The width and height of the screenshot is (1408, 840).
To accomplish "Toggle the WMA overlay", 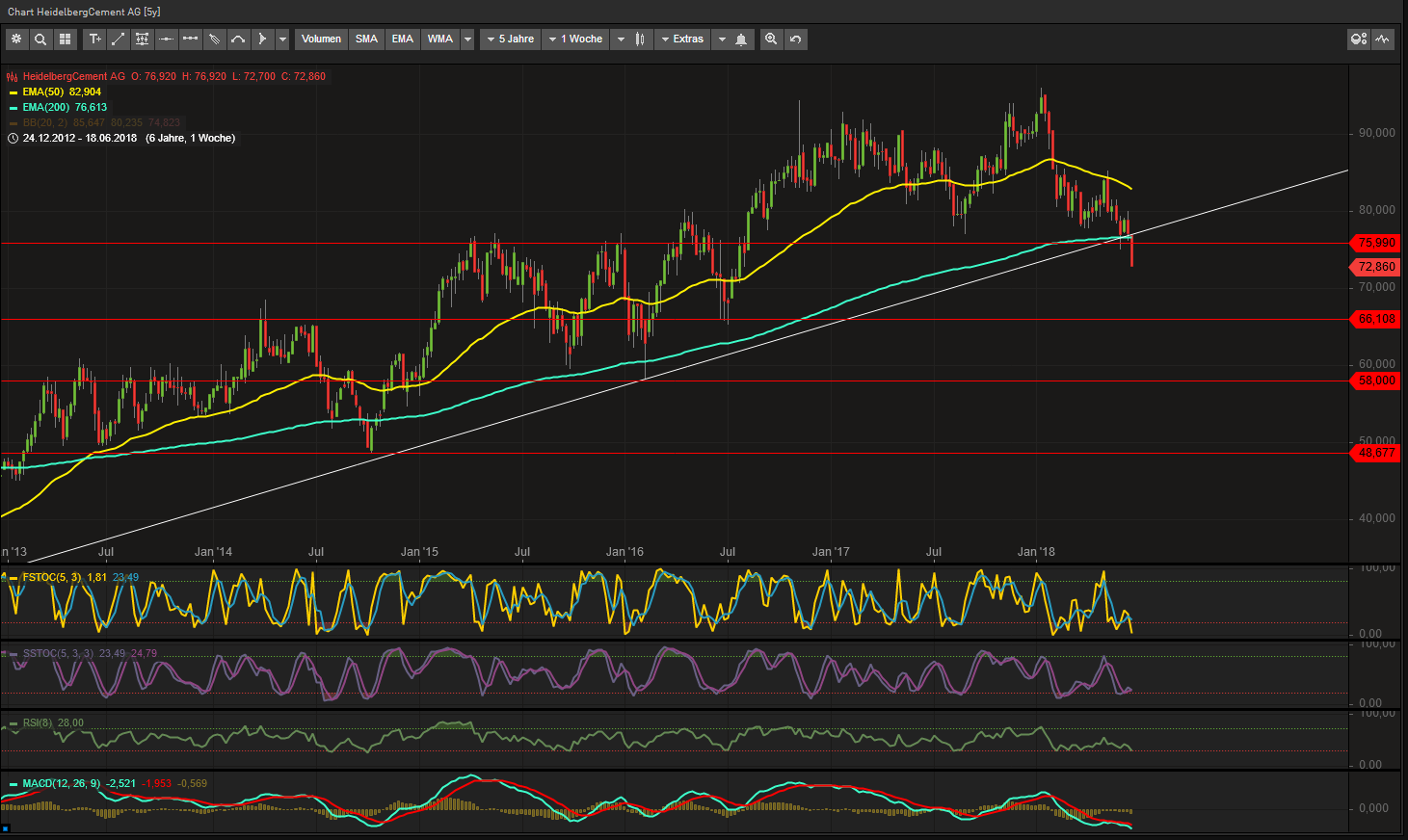I will pos(439,39).
